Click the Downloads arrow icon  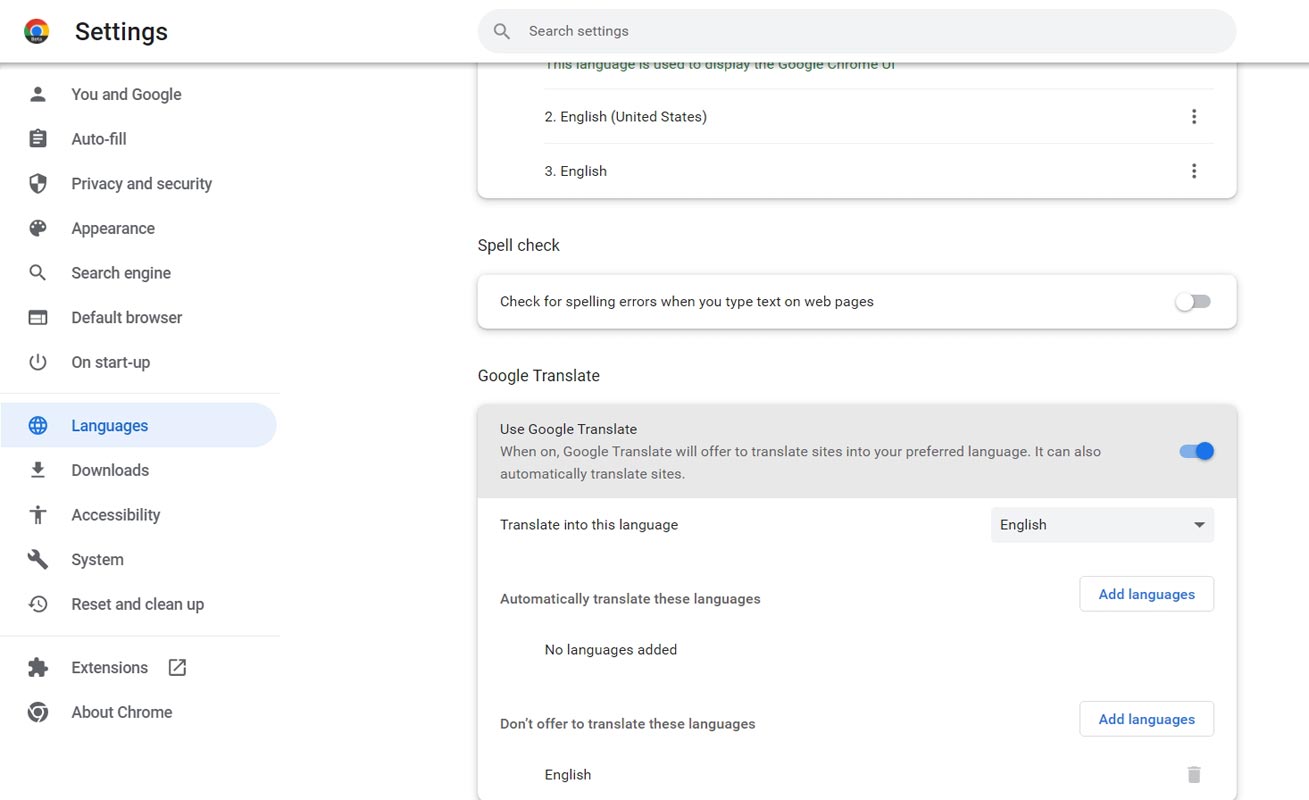38,470
